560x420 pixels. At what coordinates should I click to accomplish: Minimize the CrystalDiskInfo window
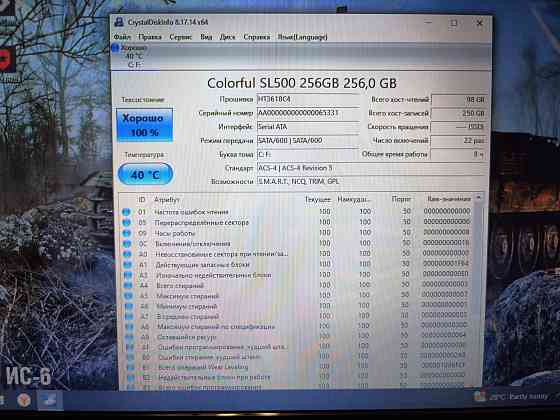pos(428,23)
